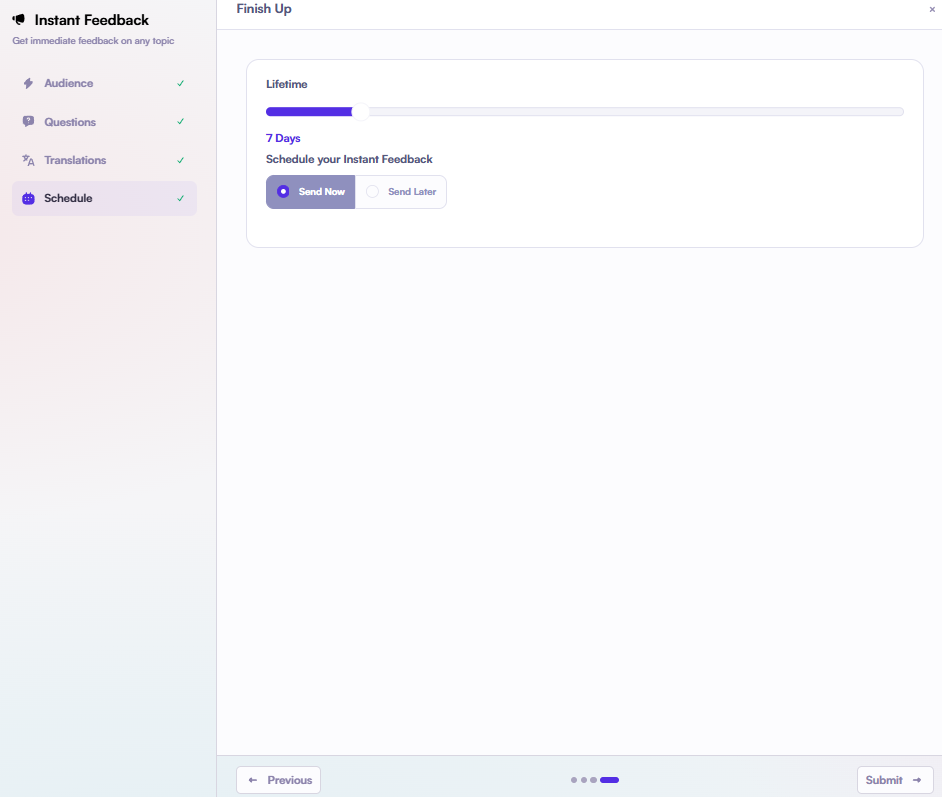Choose the Send Later radio option
The height and width of the screenshot is (797, 942).
401,192
